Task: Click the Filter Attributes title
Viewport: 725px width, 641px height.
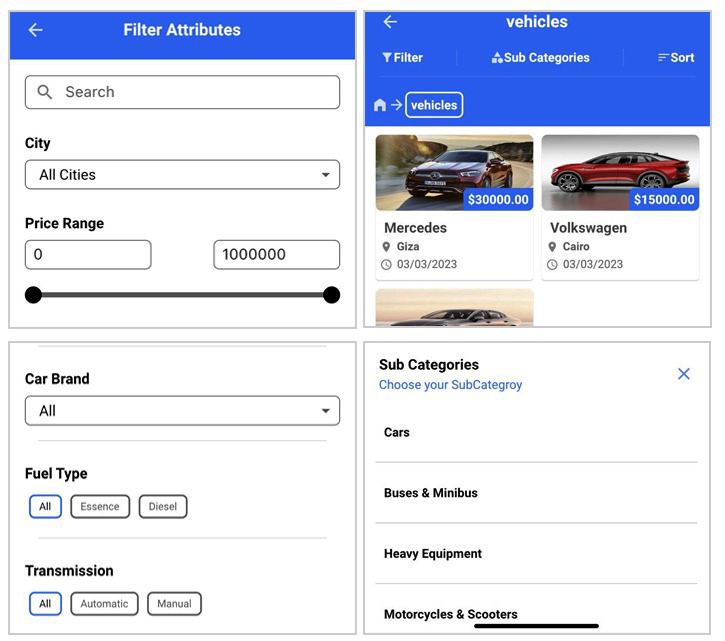Action: (x=182, y=30)
